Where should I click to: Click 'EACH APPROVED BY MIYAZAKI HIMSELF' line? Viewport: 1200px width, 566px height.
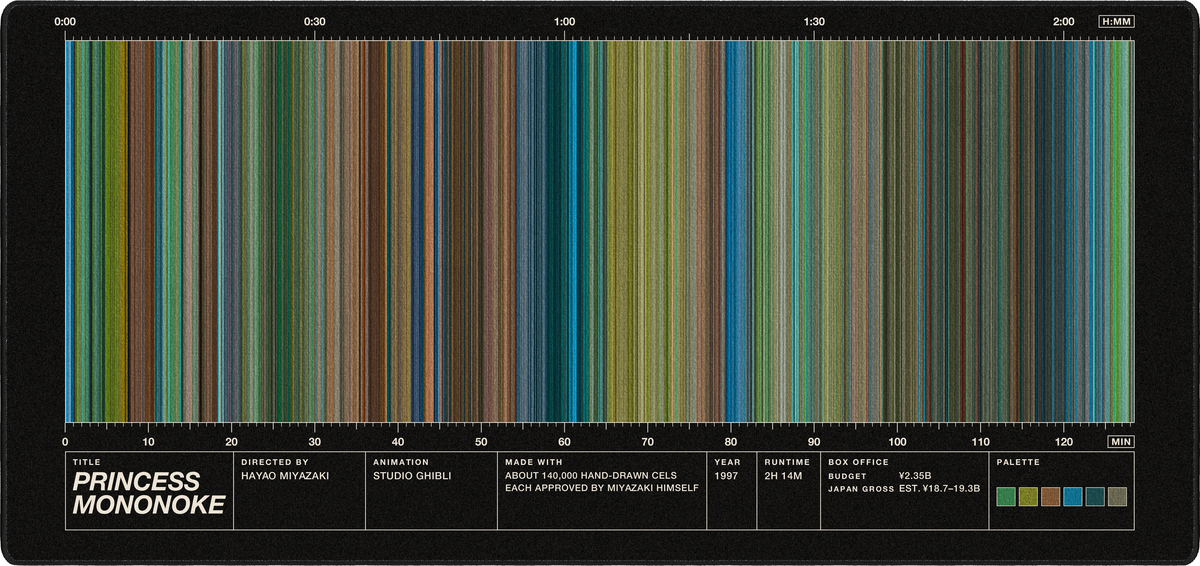601,489
